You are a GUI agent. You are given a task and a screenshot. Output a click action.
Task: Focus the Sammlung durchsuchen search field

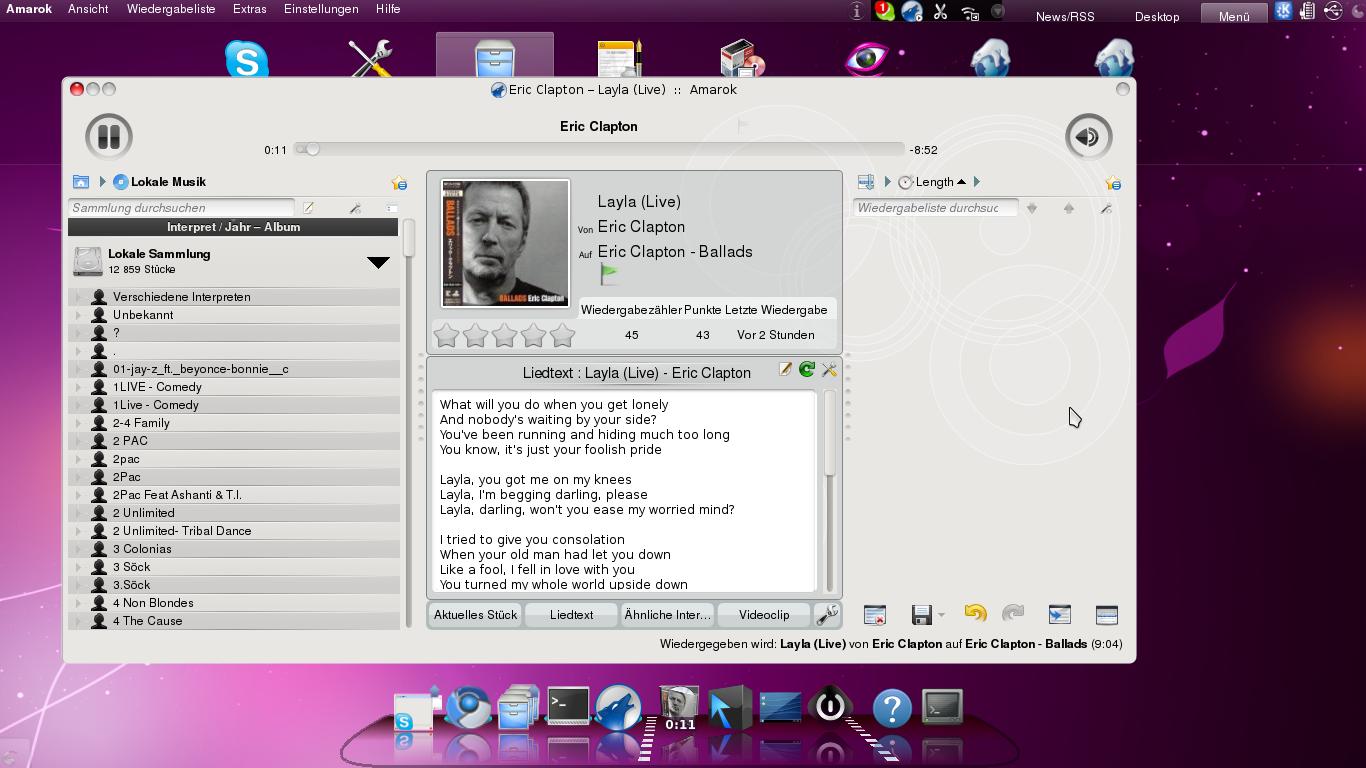click(181, 208)
